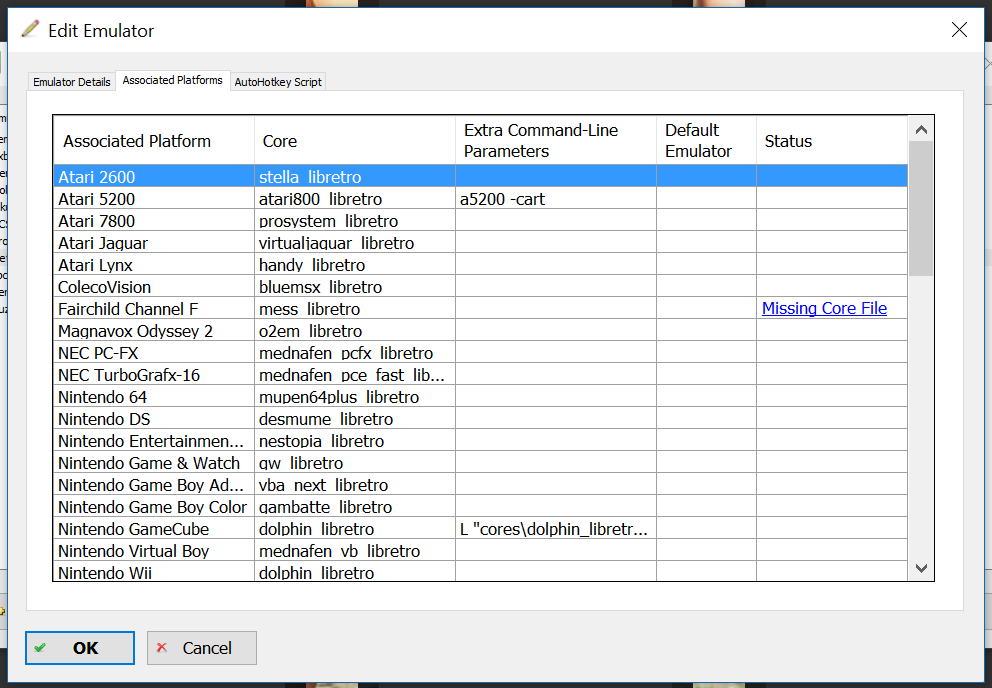Click the atari800_libretro core cell
The height and width of the screenshot is (688, 992).
coord(355,198)
